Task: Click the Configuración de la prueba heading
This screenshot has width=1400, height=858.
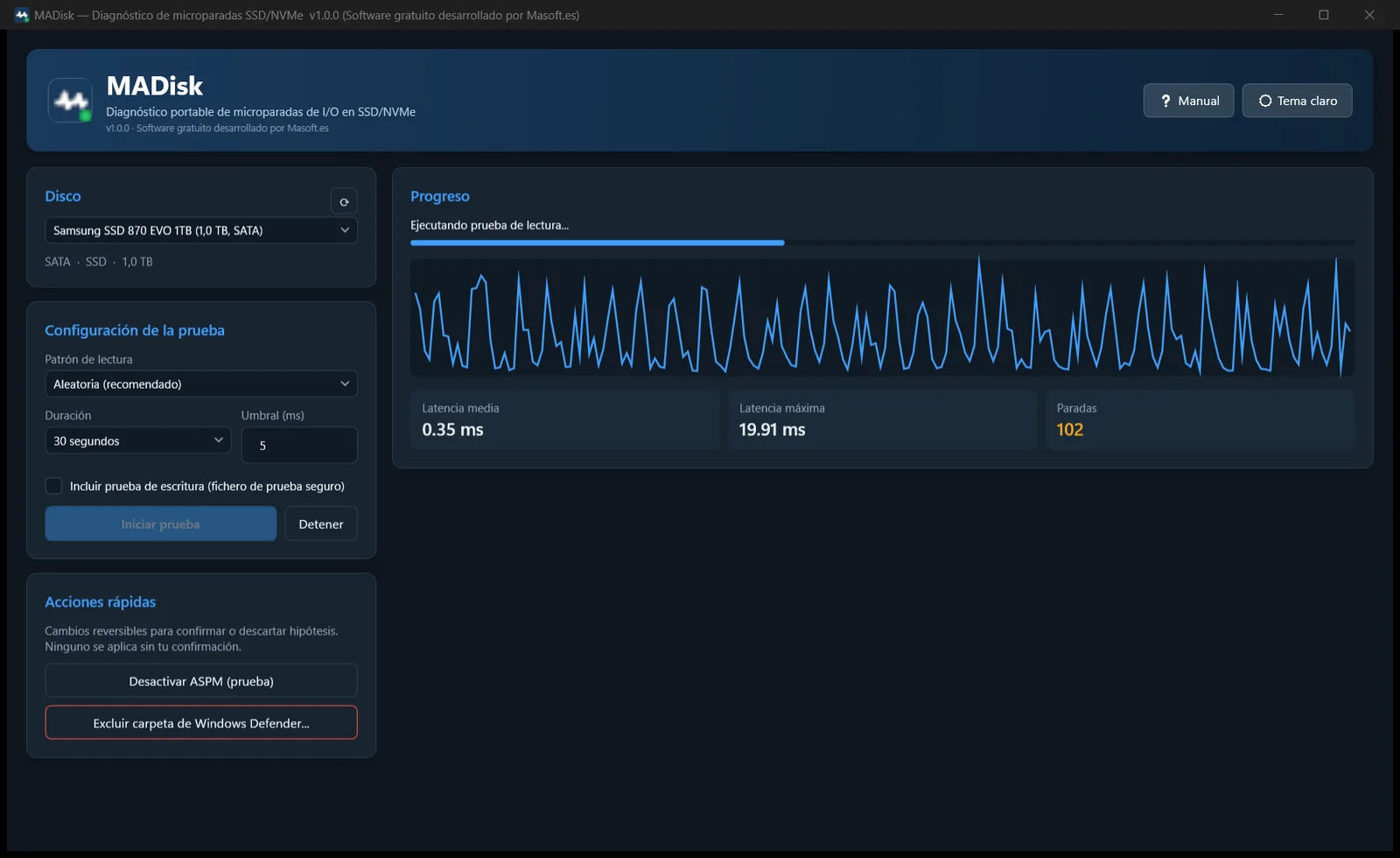Action: coord(135,330)
